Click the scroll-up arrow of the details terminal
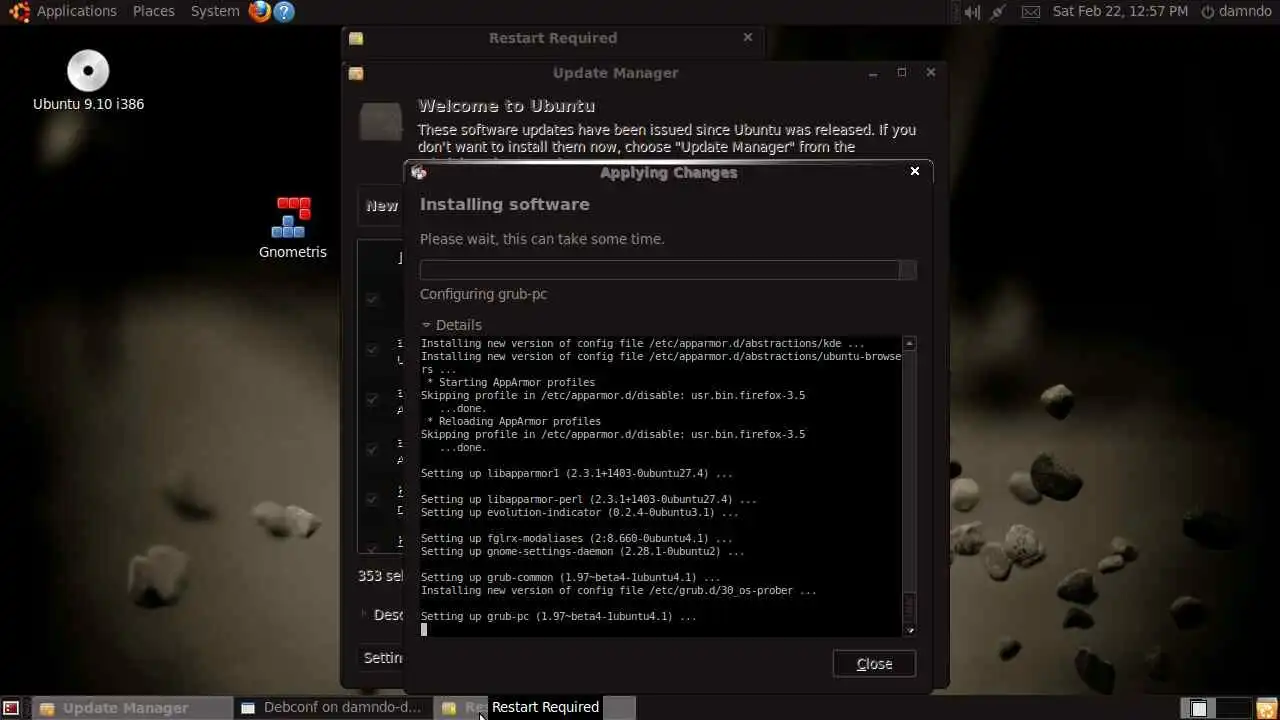This screenshot has width=1280, height=720. click(x=909, y=343)
